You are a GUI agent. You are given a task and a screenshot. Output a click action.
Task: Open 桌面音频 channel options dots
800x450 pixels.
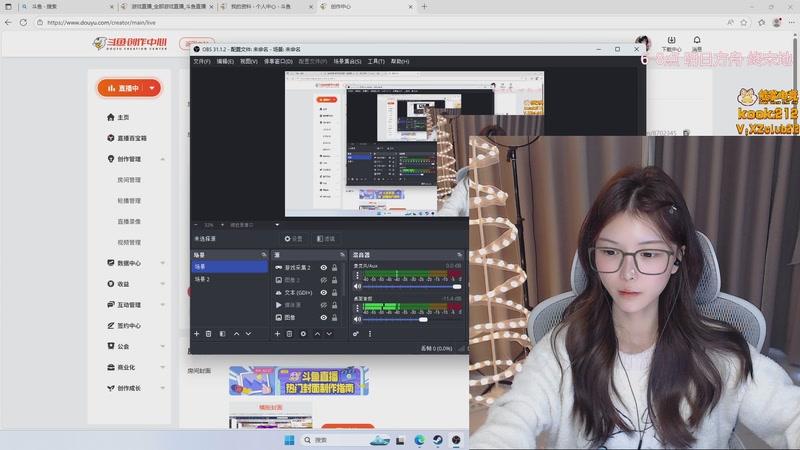(x=357, y=308)
